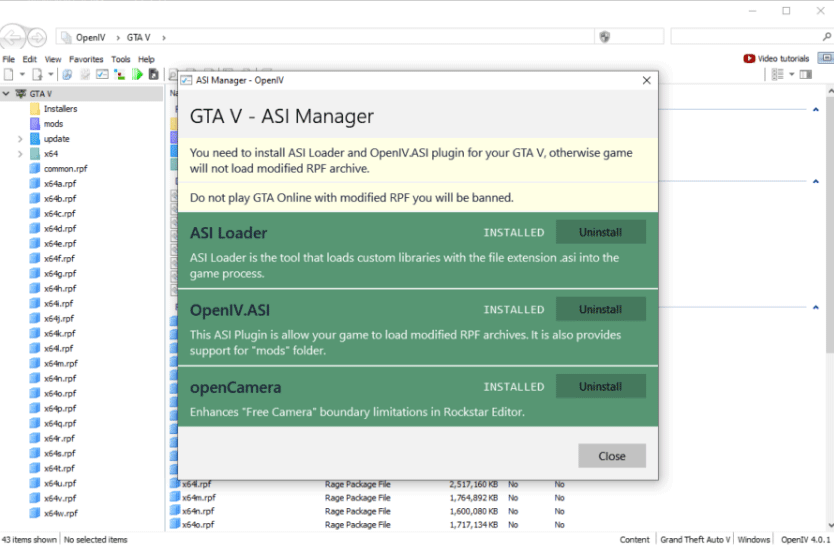Click GTA V in the address breadcrumb
834x546 pixels.
(138, 37)
